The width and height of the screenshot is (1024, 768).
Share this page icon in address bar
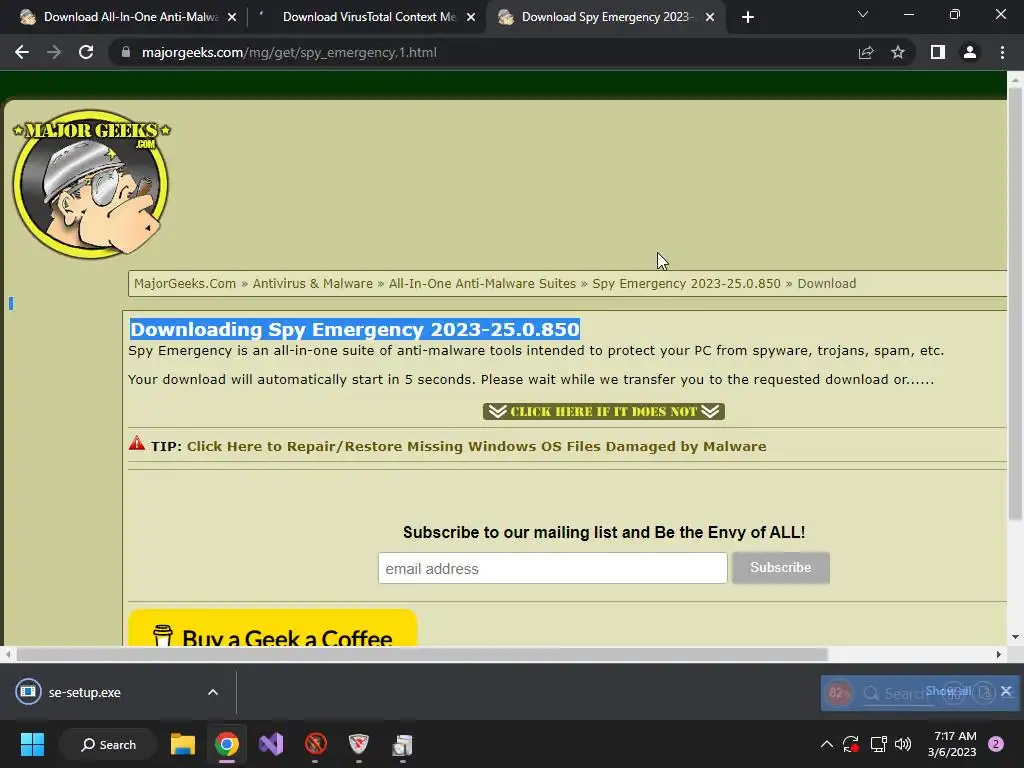[x=866, y=52]
